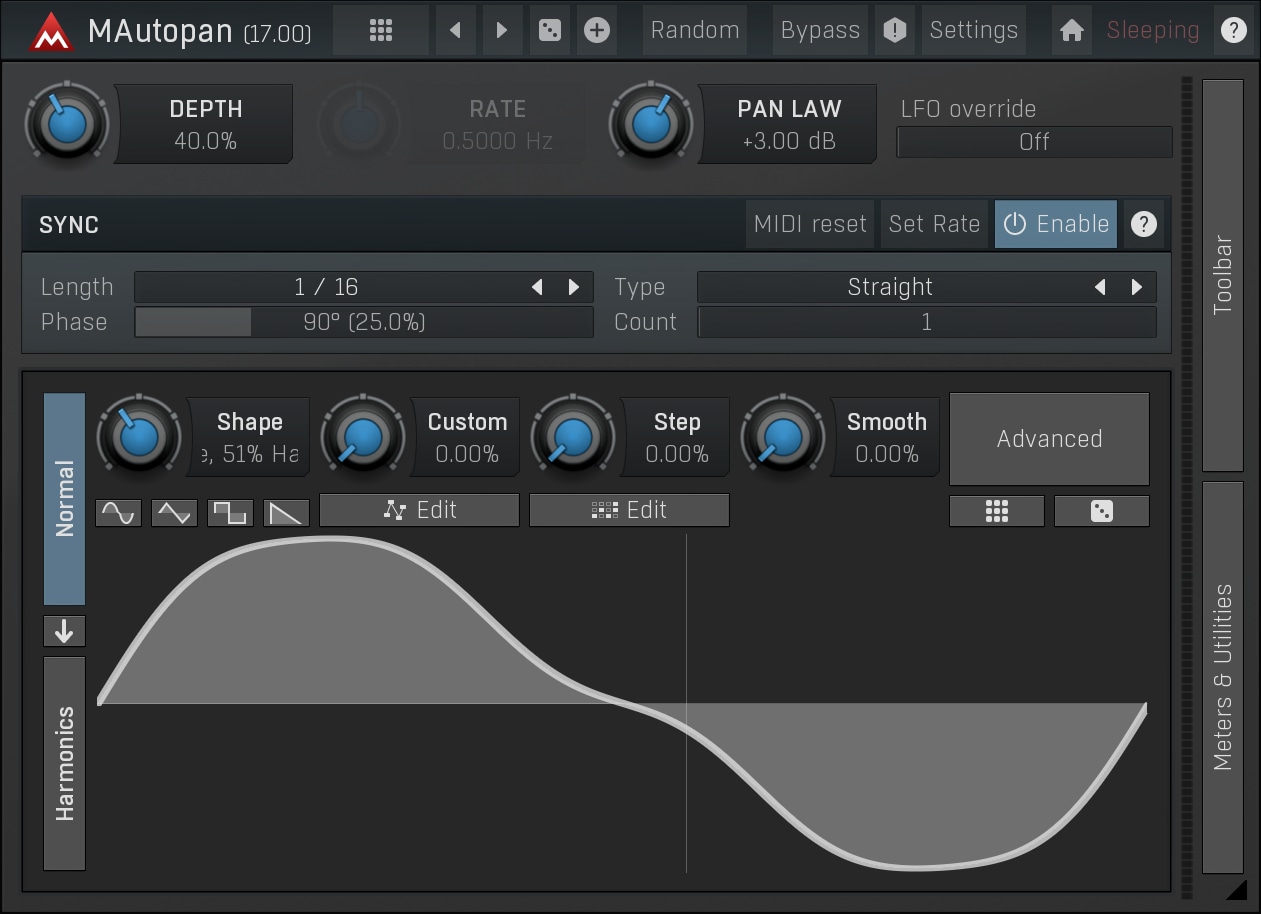Select the sine wave shape icon

pyautogui.click(x=118, y=513)
